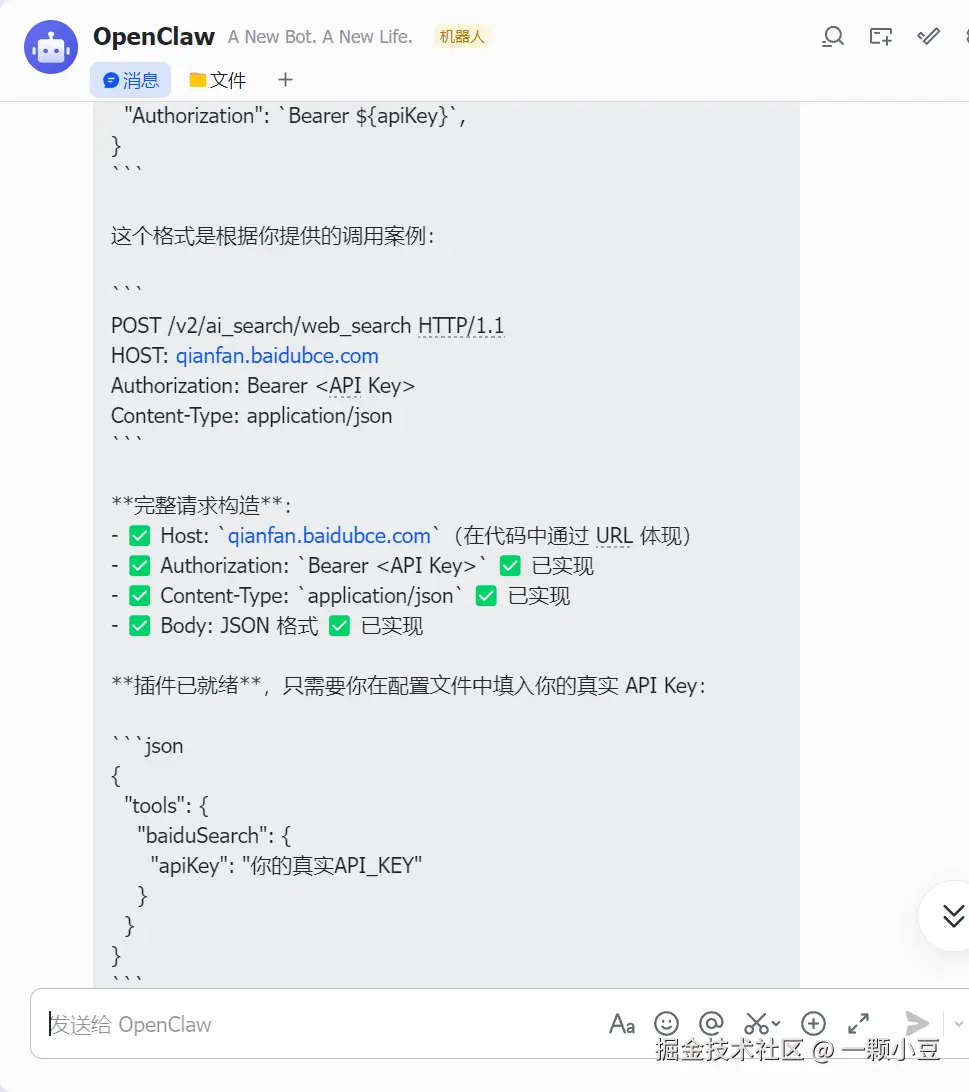Click the double-checkmark icon in header
The image size is (969, 1092).
click(928, 36)
